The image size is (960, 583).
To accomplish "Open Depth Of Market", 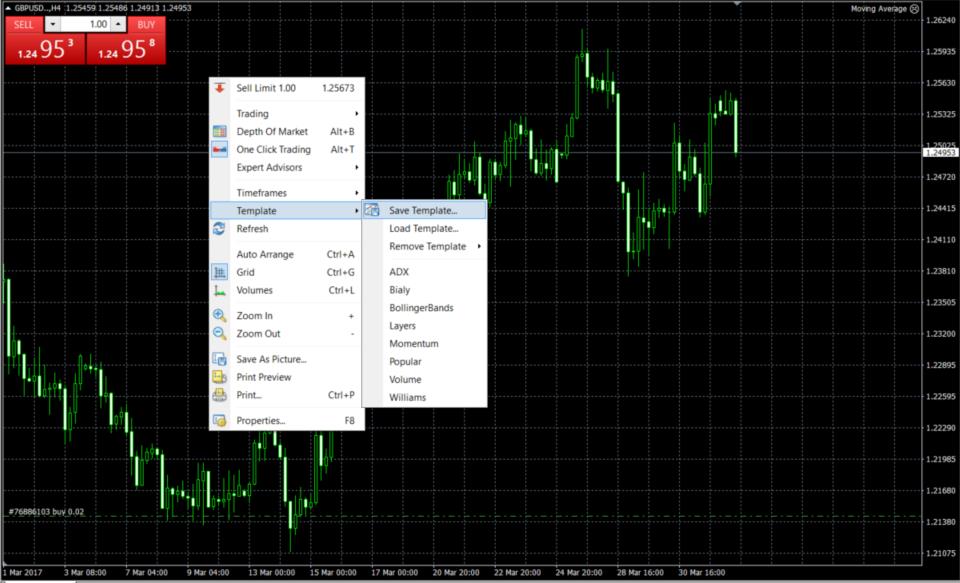I will pos(272,131).
